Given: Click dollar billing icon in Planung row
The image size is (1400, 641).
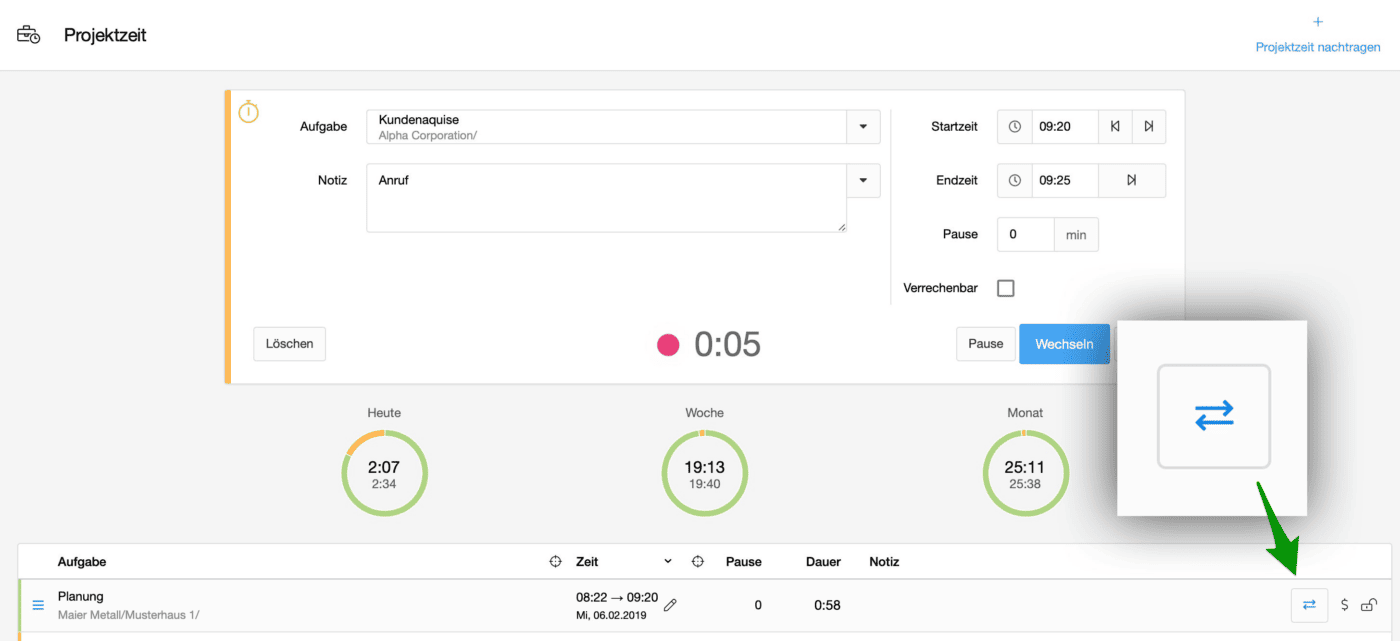Looking at the screenshot, I should [x=1345, y=604].
